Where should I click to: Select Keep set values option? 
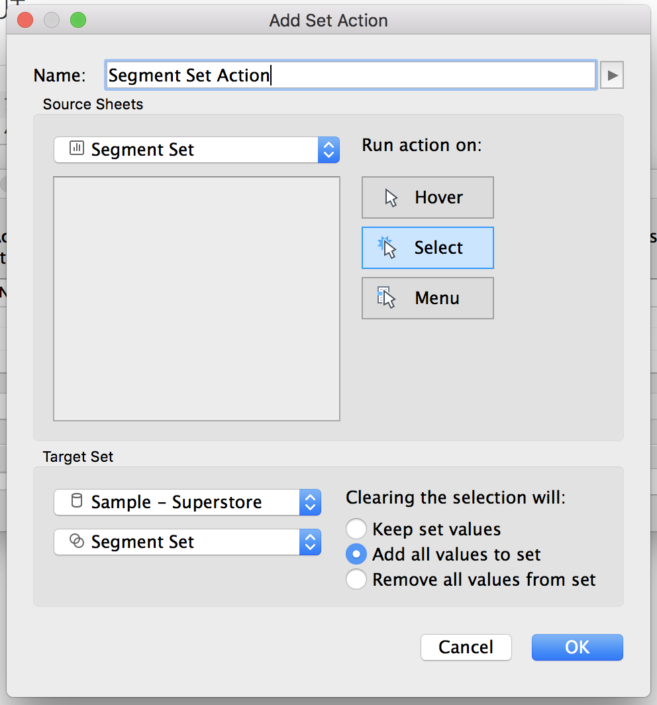pos(356,529)
